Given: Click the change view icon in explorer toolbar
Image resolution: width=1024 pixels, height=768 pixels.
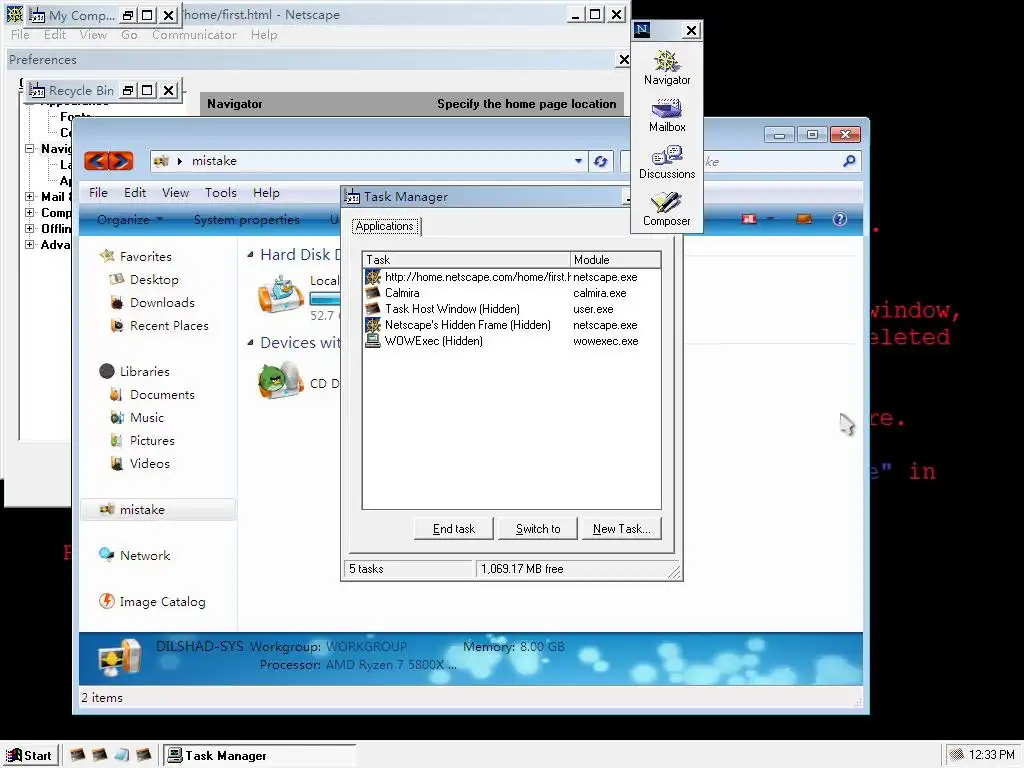Looking at the screenshot, I should coord(749,219).
